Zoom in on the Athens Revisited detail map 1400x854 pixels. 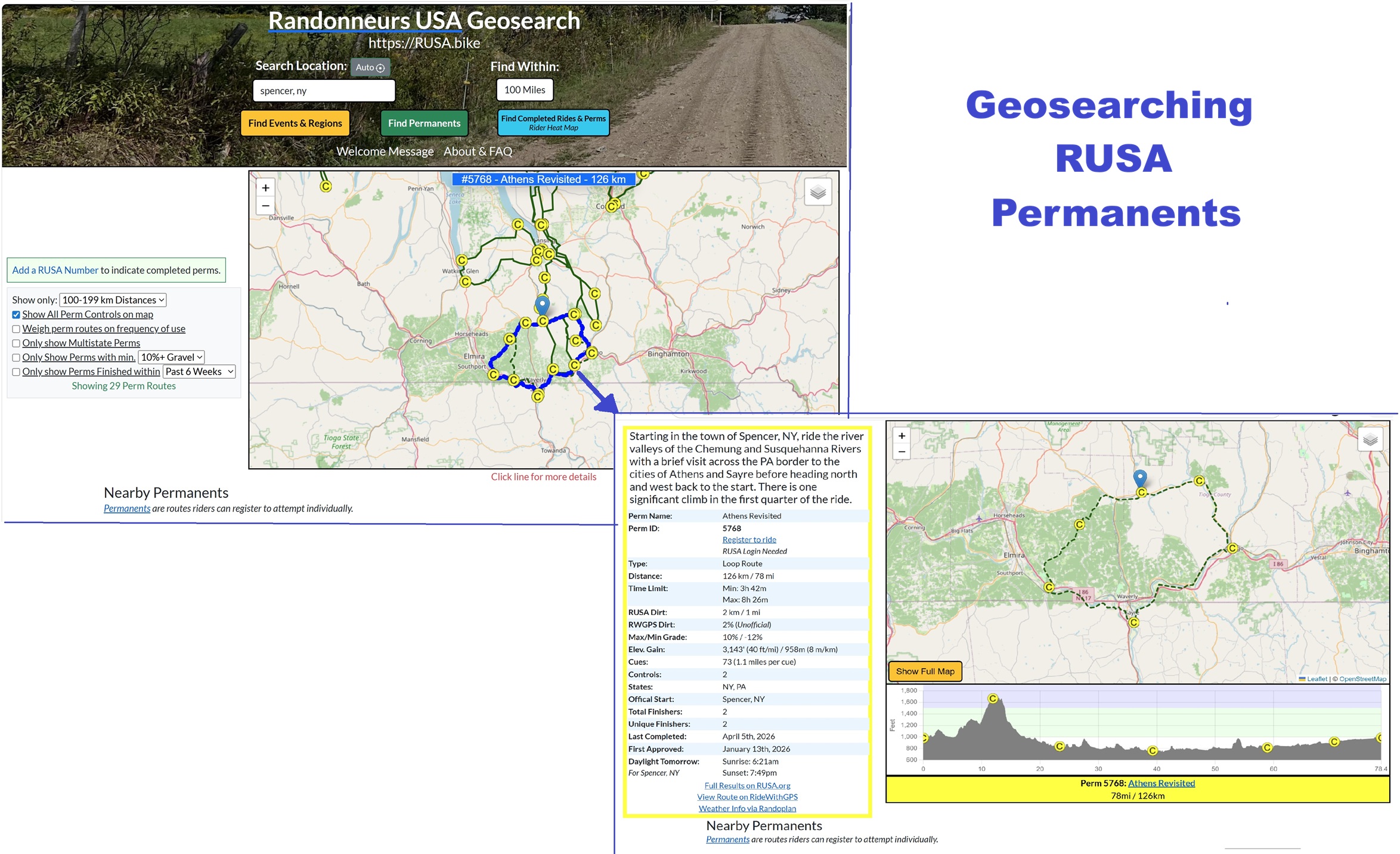pyautogui.click(x=902, y=436)
